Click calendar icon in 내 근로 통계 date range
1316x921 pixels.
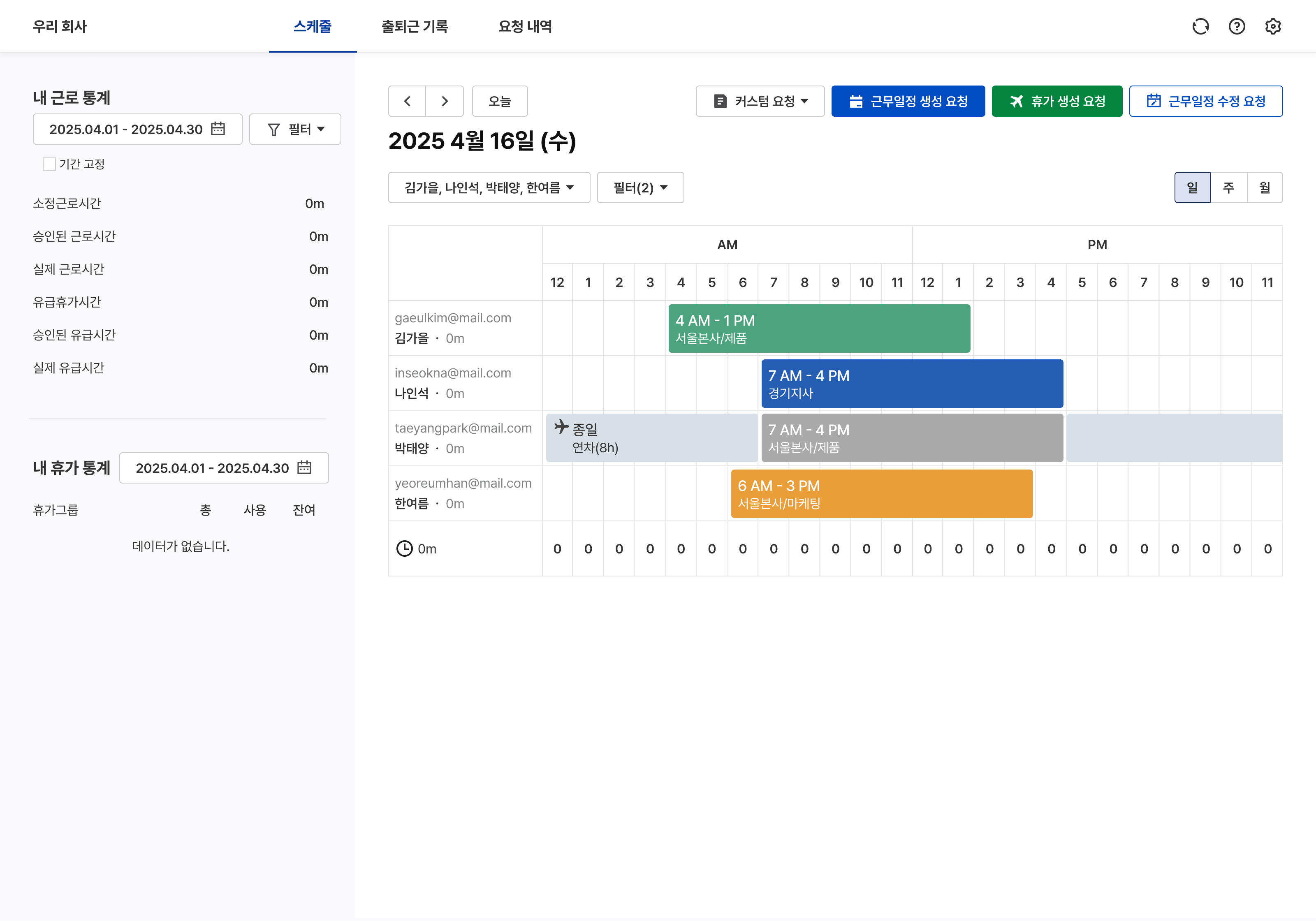(218, 129)
